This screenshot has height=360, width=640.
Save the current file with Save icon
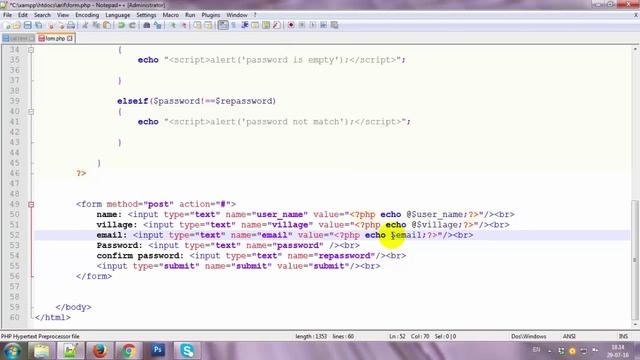pos(27,25)
